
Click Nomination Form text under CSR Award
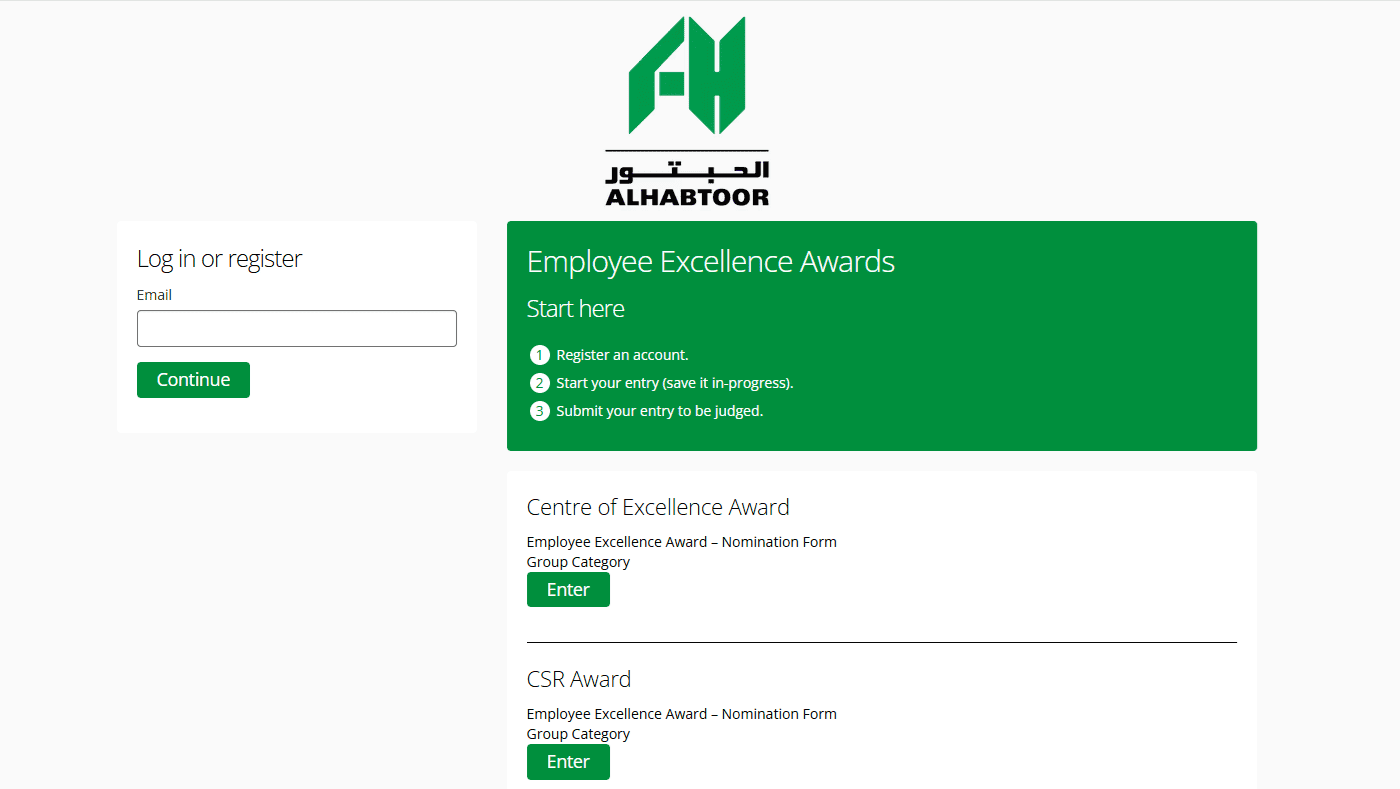point(682,714)
